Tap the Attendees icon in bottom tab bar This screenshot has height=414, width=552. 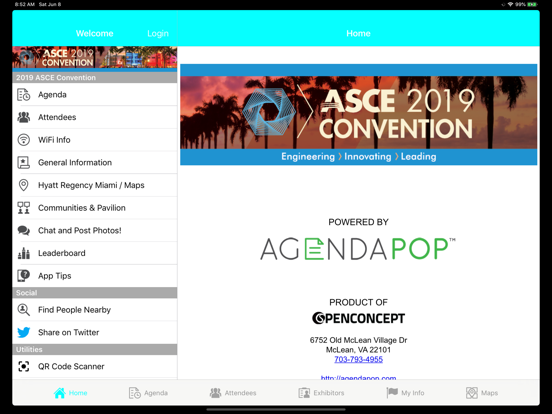215,393
